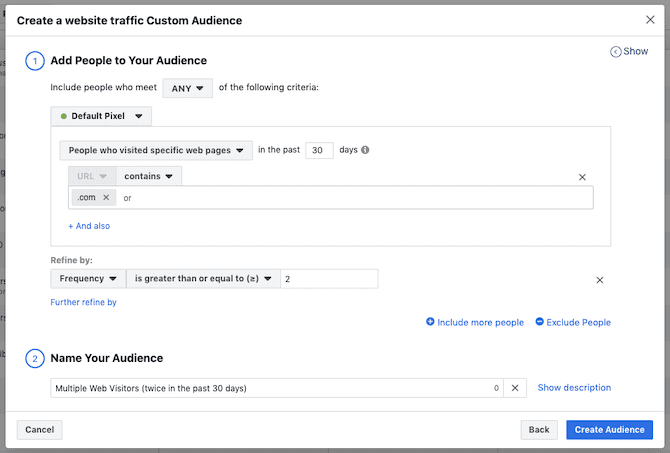Image resolution: width=670 pixels, height=453 pixels.
Task: Click Exclude People link
Action: click(573, 322)
